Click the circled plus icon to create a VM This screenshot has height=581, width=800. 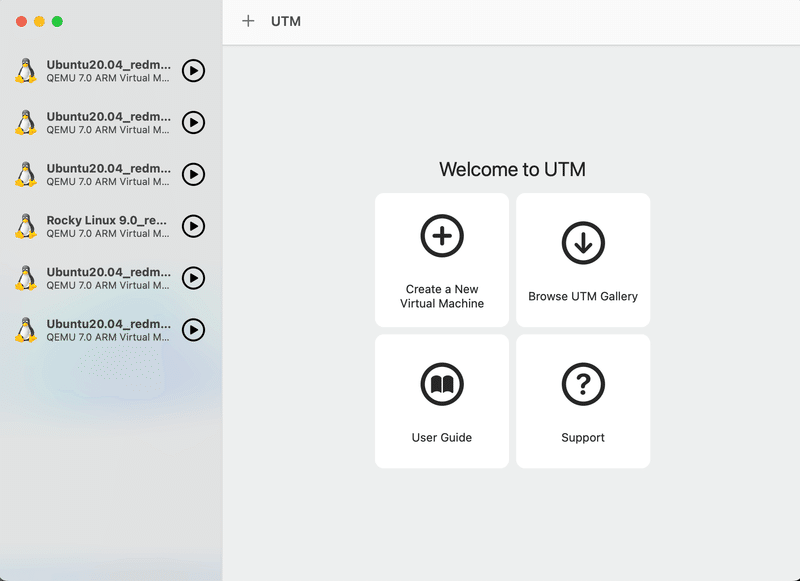point(442,236)
